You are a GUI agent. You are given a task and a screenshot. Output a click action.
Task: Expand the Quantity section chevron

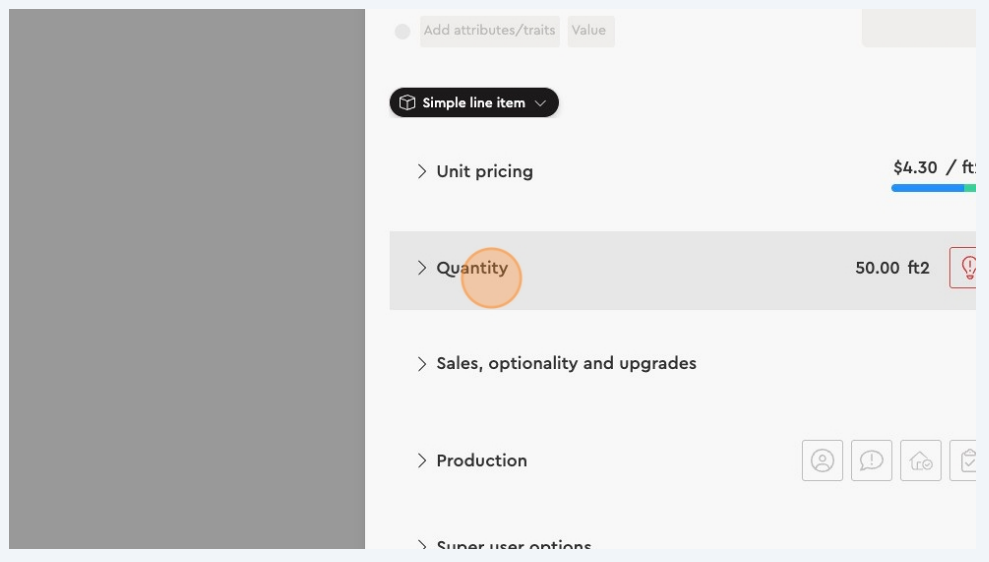point(422,268)
